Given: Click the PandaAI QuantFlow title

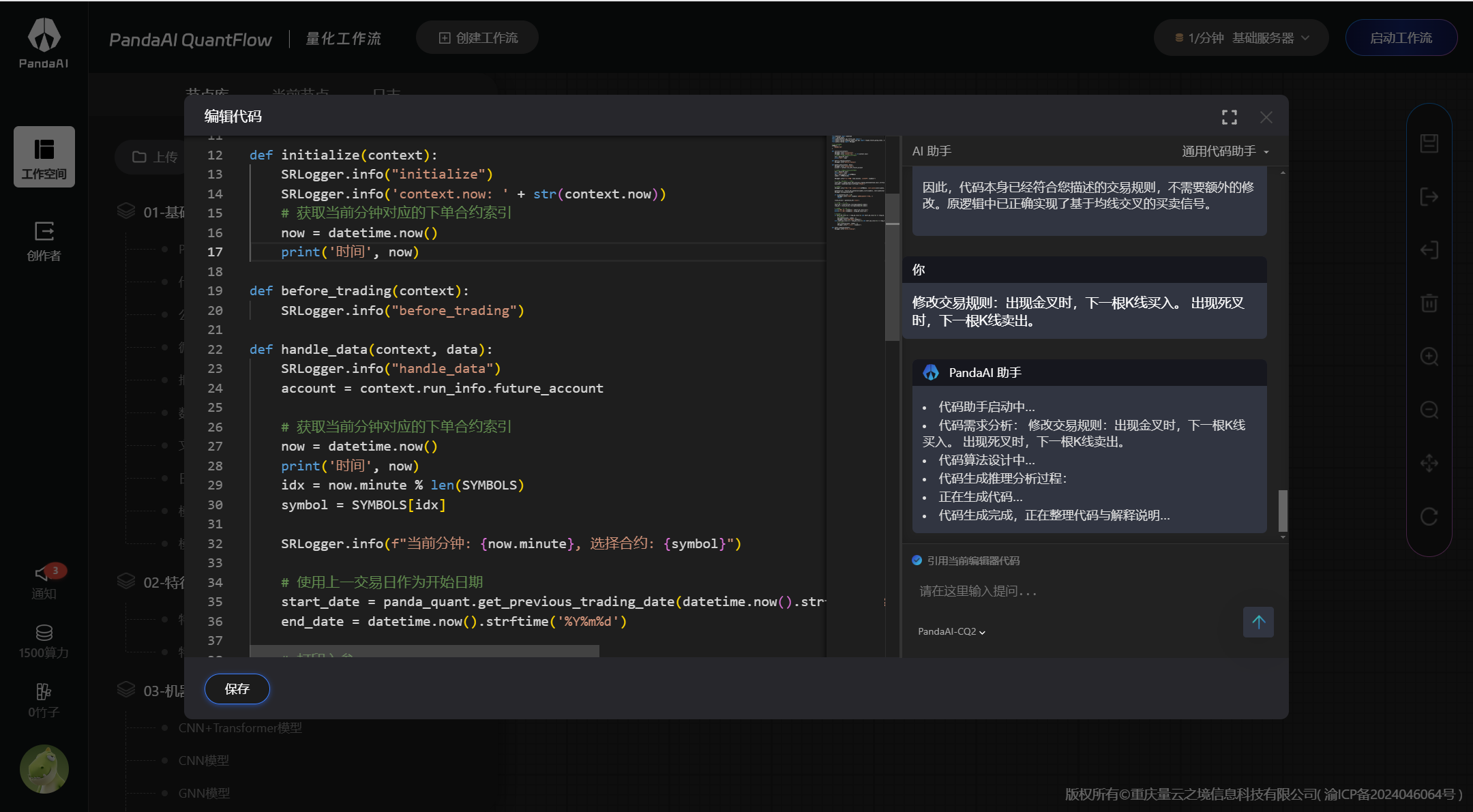Looking at the screenshot, I should point(190,40).
